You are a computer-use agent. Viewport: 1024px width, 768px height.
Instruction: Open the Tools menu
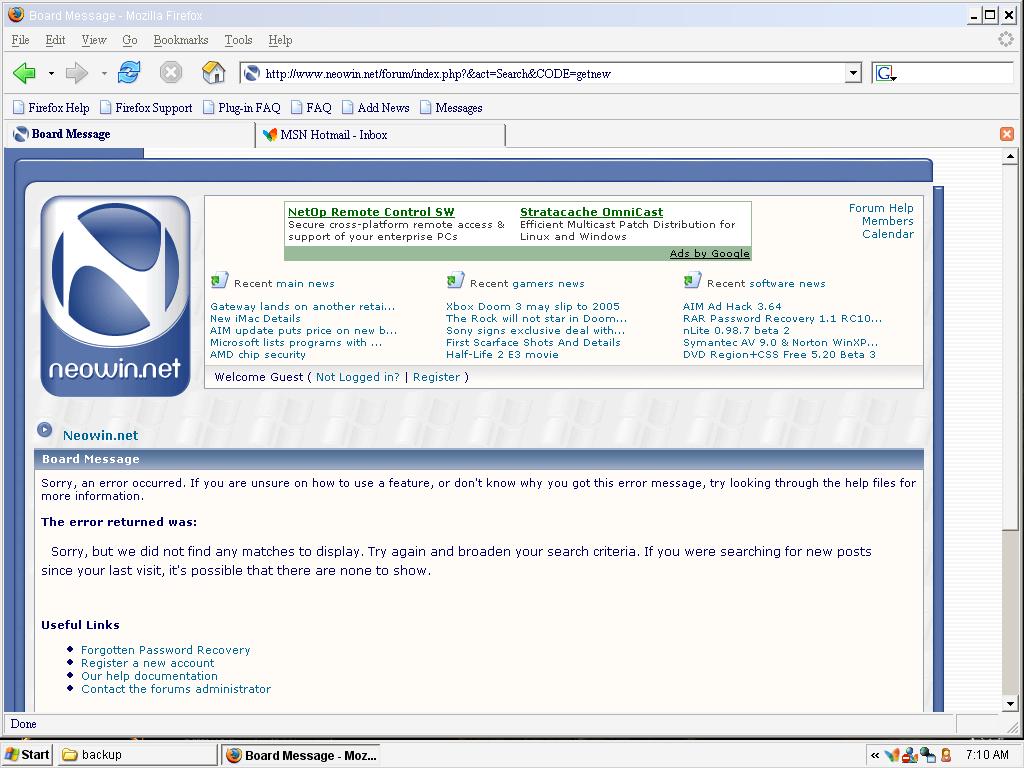238,40
